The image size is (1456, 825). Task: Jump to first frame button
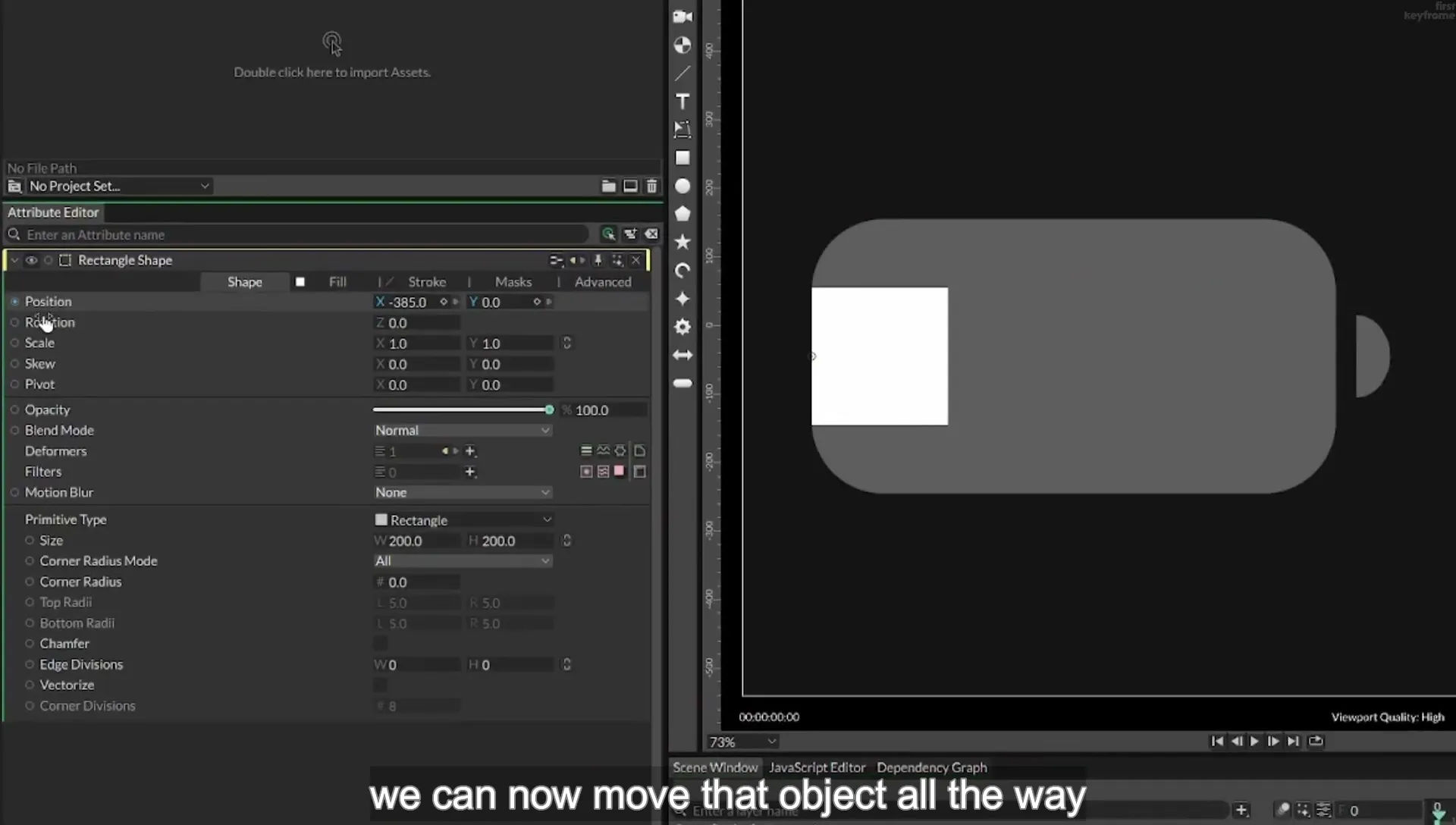coord(1217,742)
